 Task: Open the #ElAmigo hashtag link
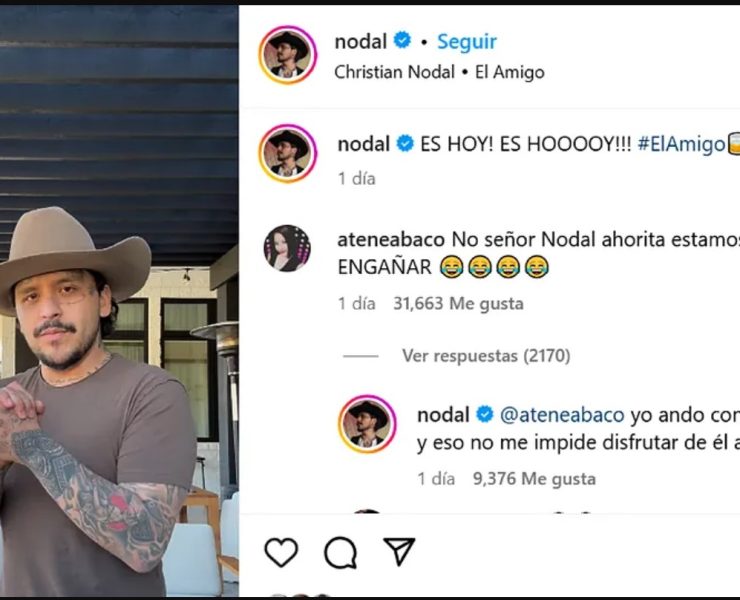coord(681,144)
